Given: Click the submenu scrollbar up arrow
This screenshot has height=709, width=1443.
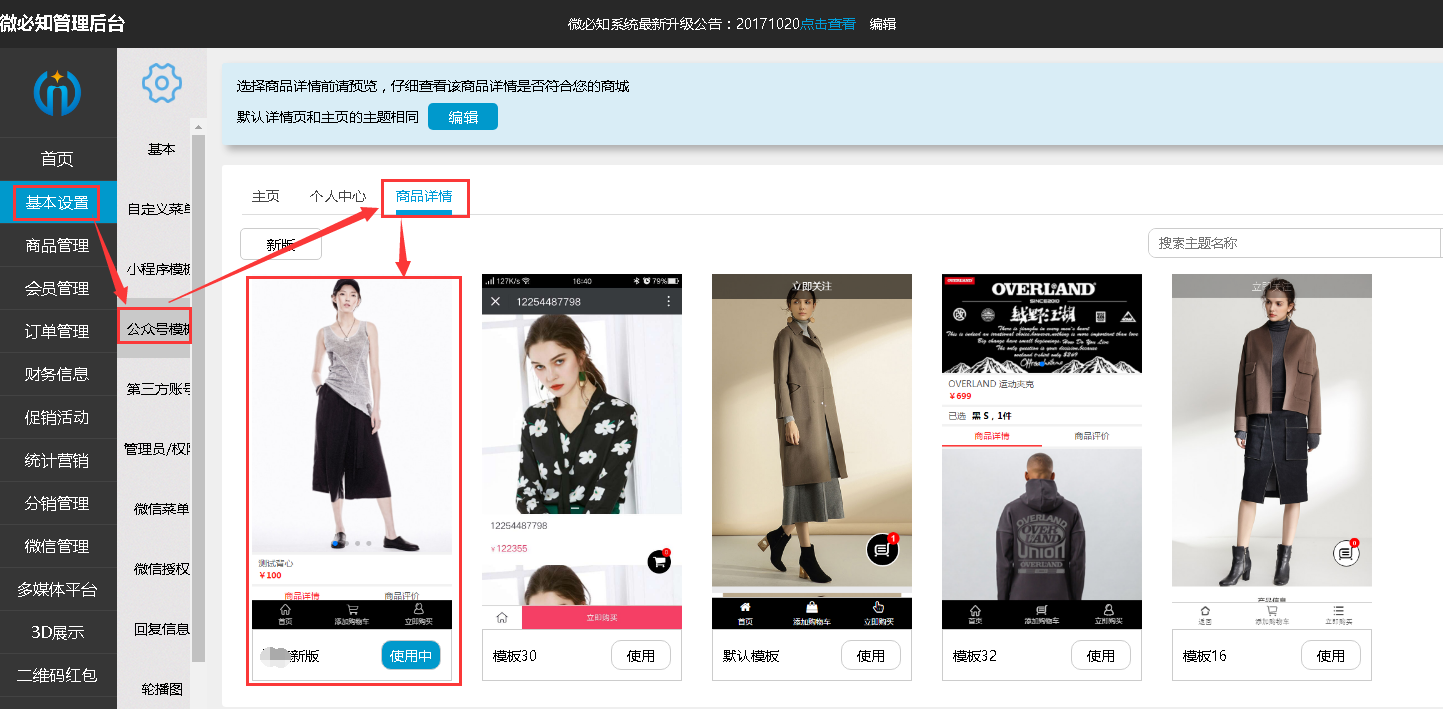Looking at the screenshot, I should (198, 127).
